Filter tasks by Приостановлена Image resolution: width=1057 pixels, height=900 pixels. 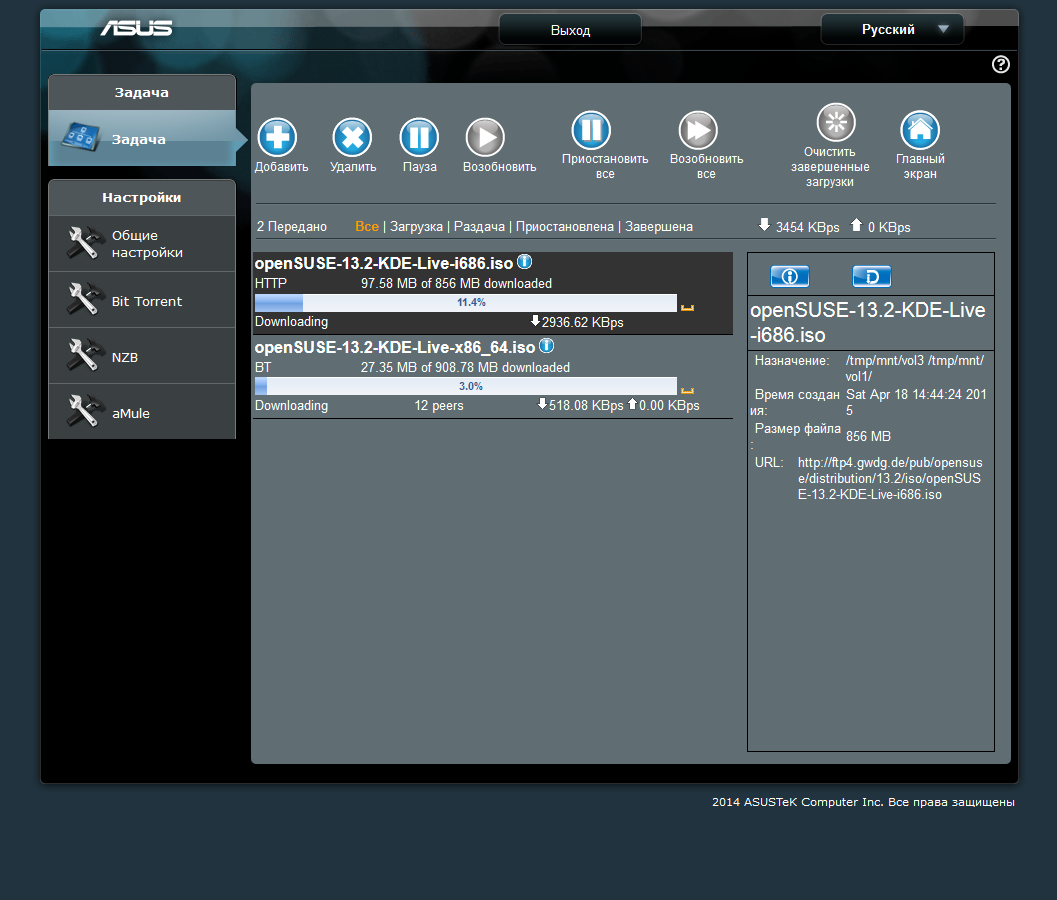(564, 227)
